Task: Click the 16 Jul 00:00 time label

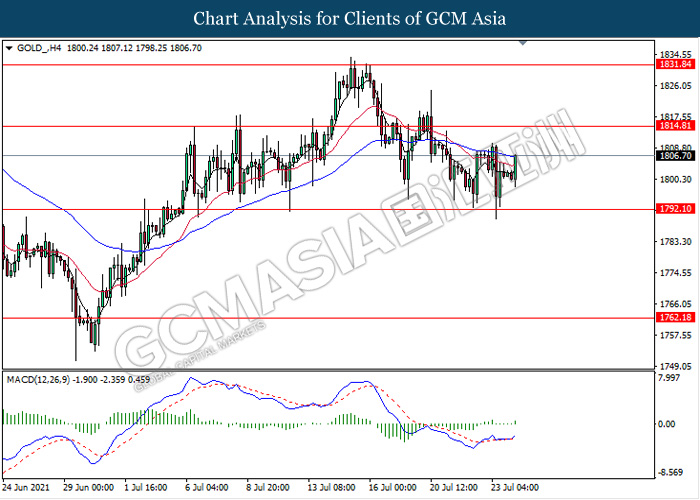Action: pyautogui.click(x=392, y=487)
